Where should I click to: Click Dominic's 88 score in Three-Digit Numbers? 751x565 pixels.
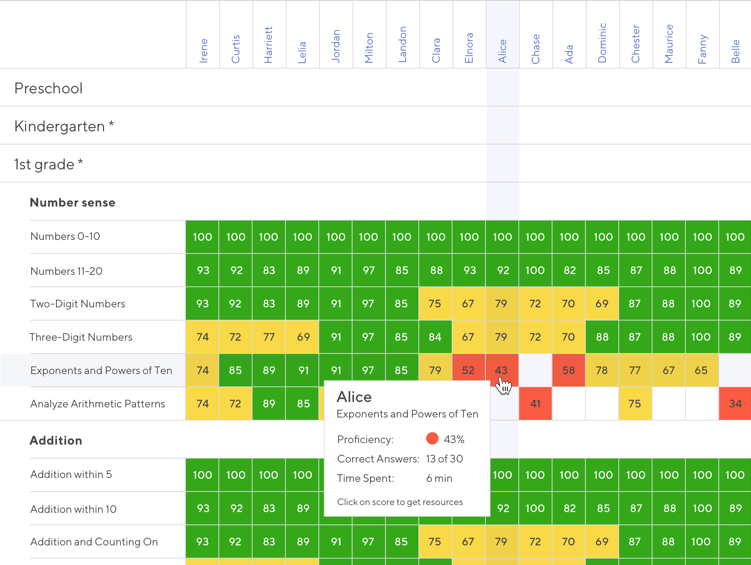tap(602, 337)
